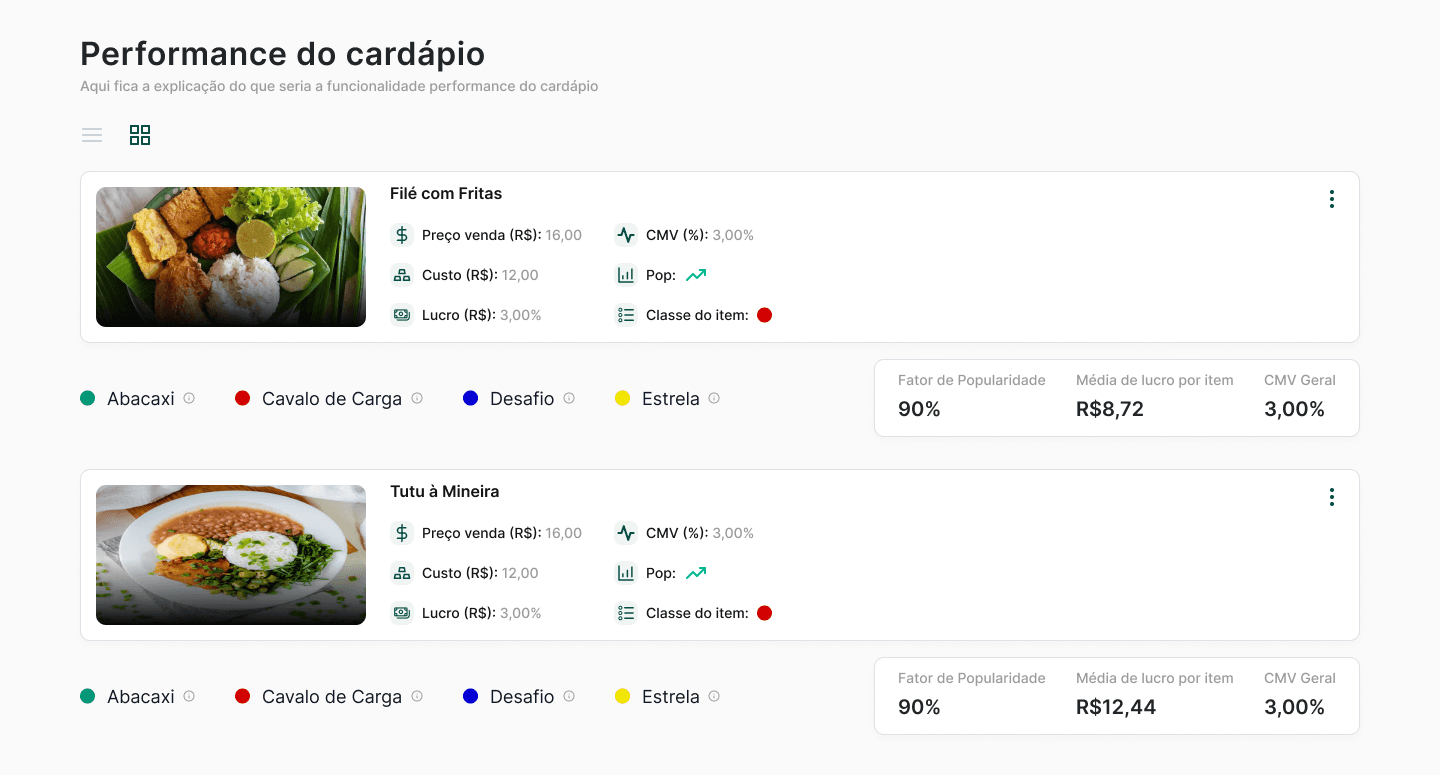Viewport: 1440px width, 775px height.
Task: Open info icon next to first Abacaxi legend
Action: pos(189,398)
